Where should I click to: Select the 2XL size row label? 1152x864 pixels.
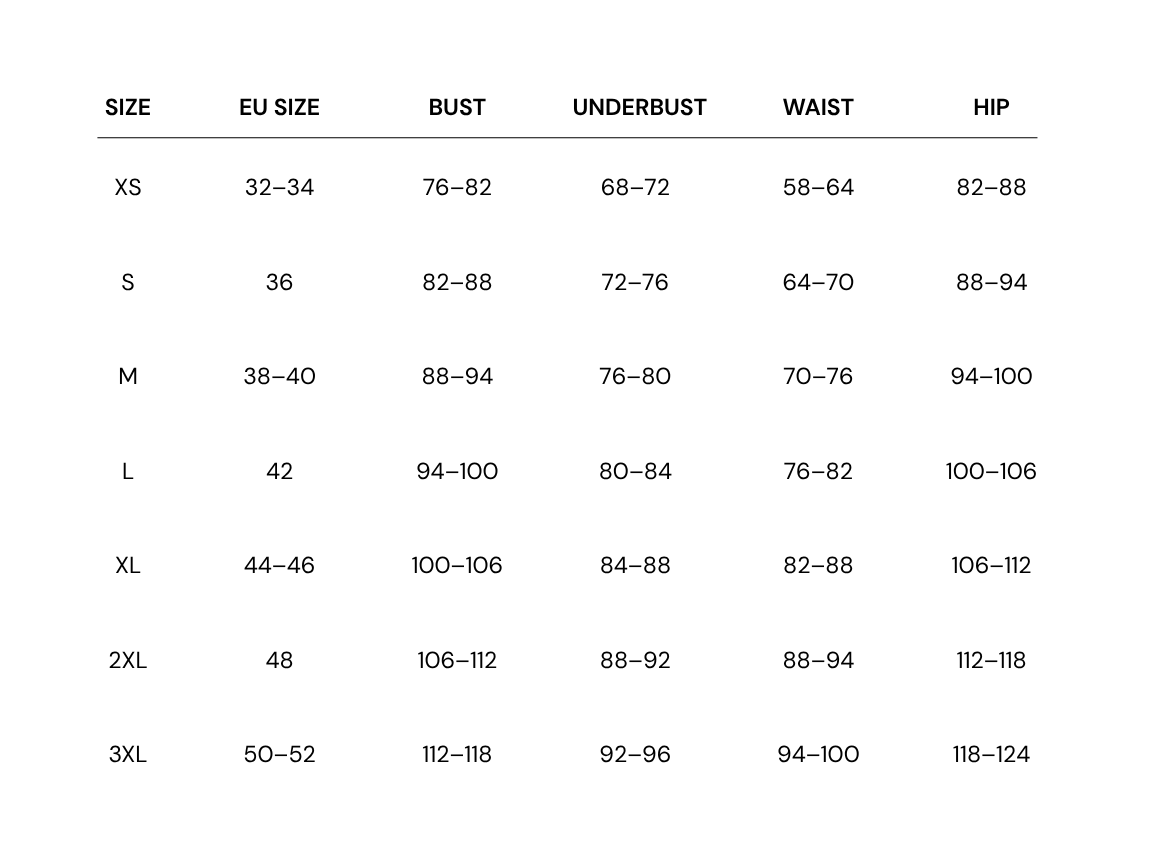point(128,660)
